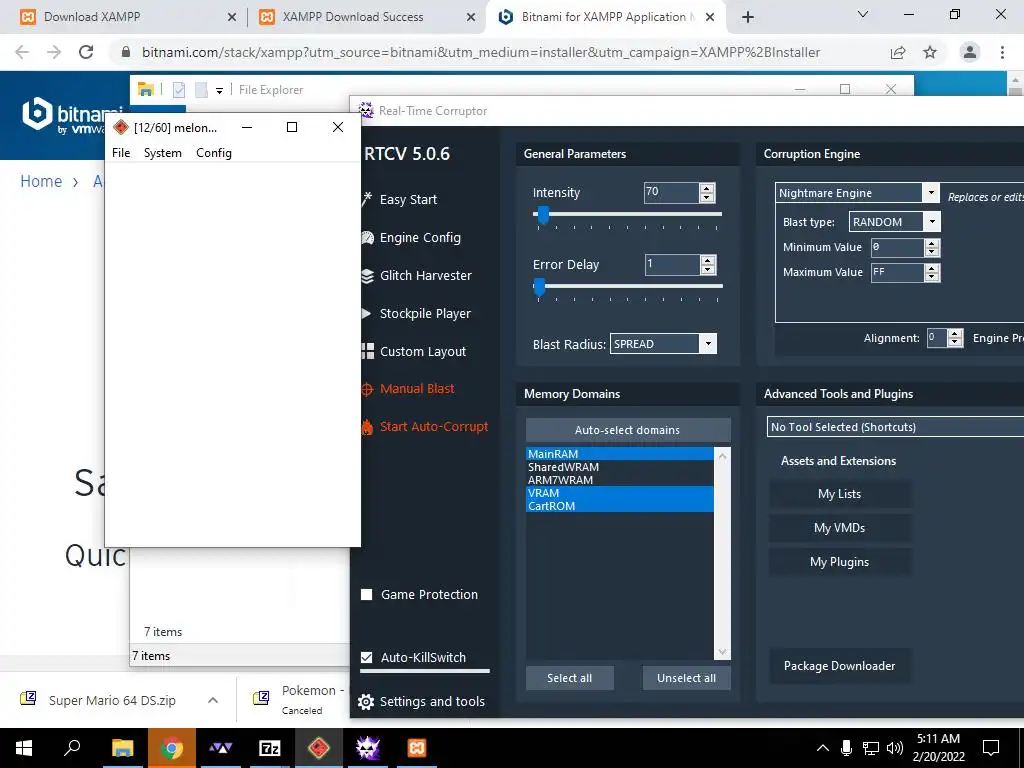Click Manual Blast crosshair icon
Image resolution: width=1024 pixels, height=768 pixels.
368,389
